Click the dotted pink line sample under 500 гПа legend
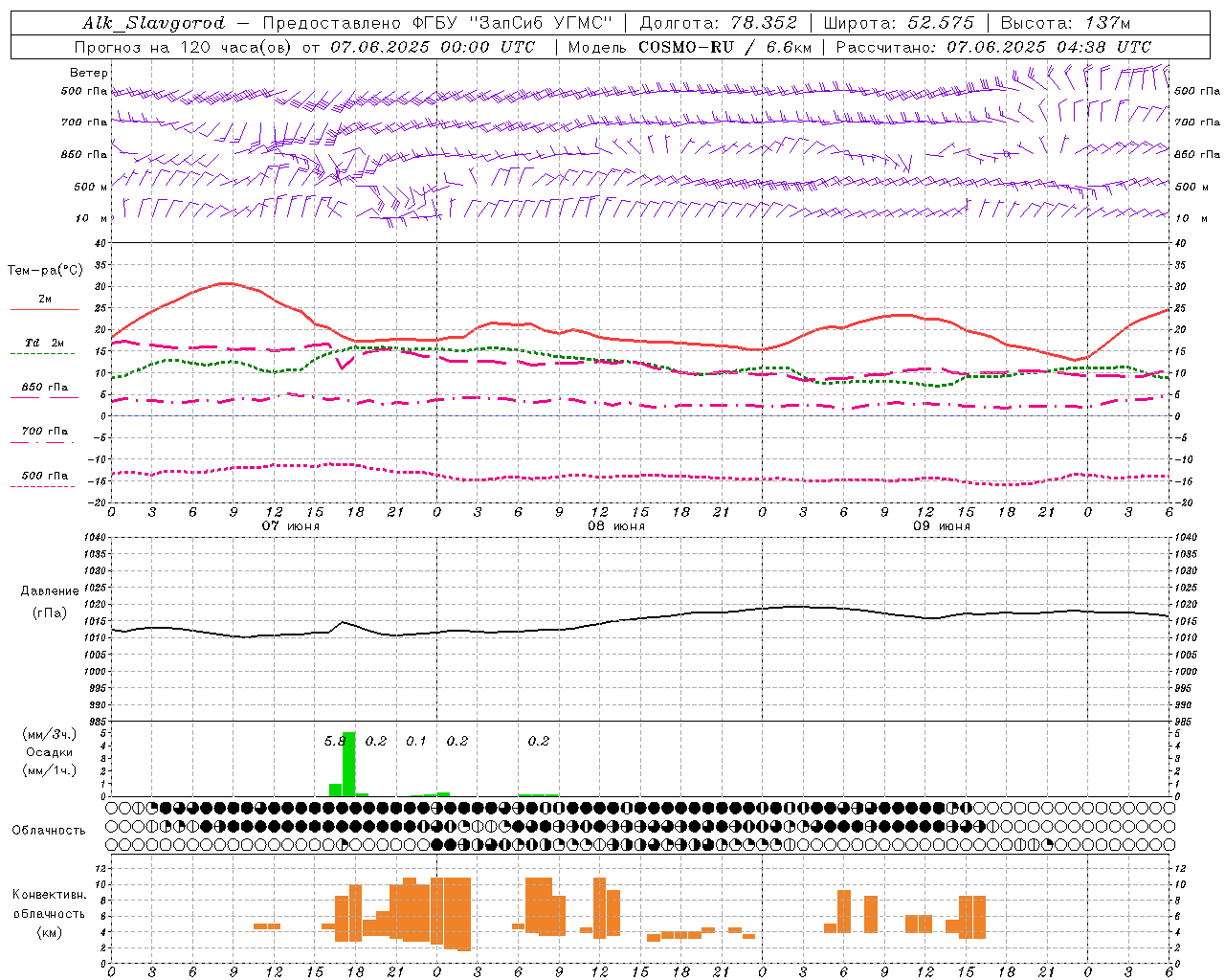The height and width of the screenshot is (980, 1225). (x=43, y=486)
